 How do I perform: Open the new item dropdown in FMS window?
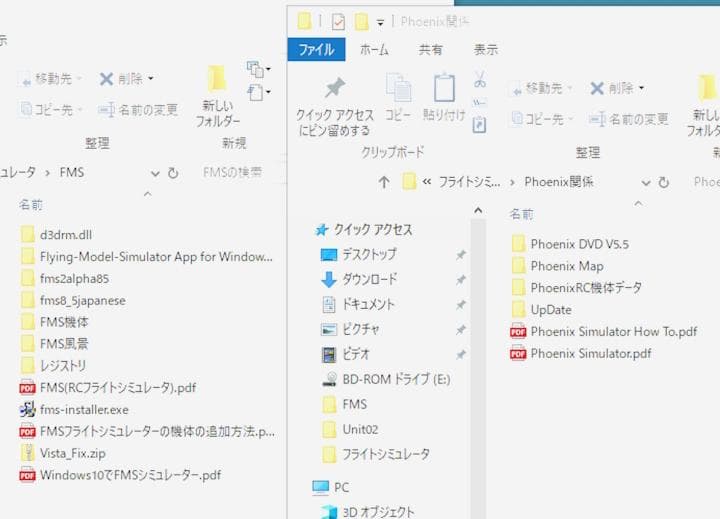[259, 69]
